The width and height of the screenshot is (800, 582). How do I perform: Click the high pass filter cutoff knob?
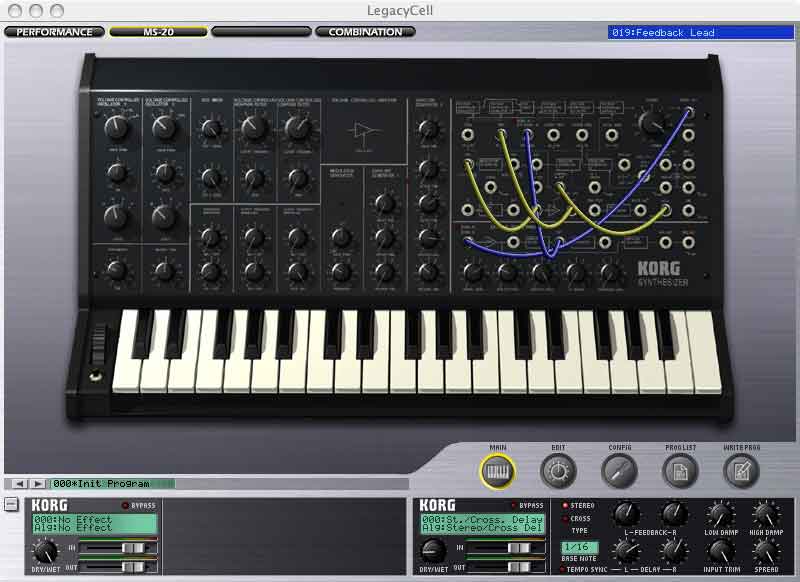point(255,128)
